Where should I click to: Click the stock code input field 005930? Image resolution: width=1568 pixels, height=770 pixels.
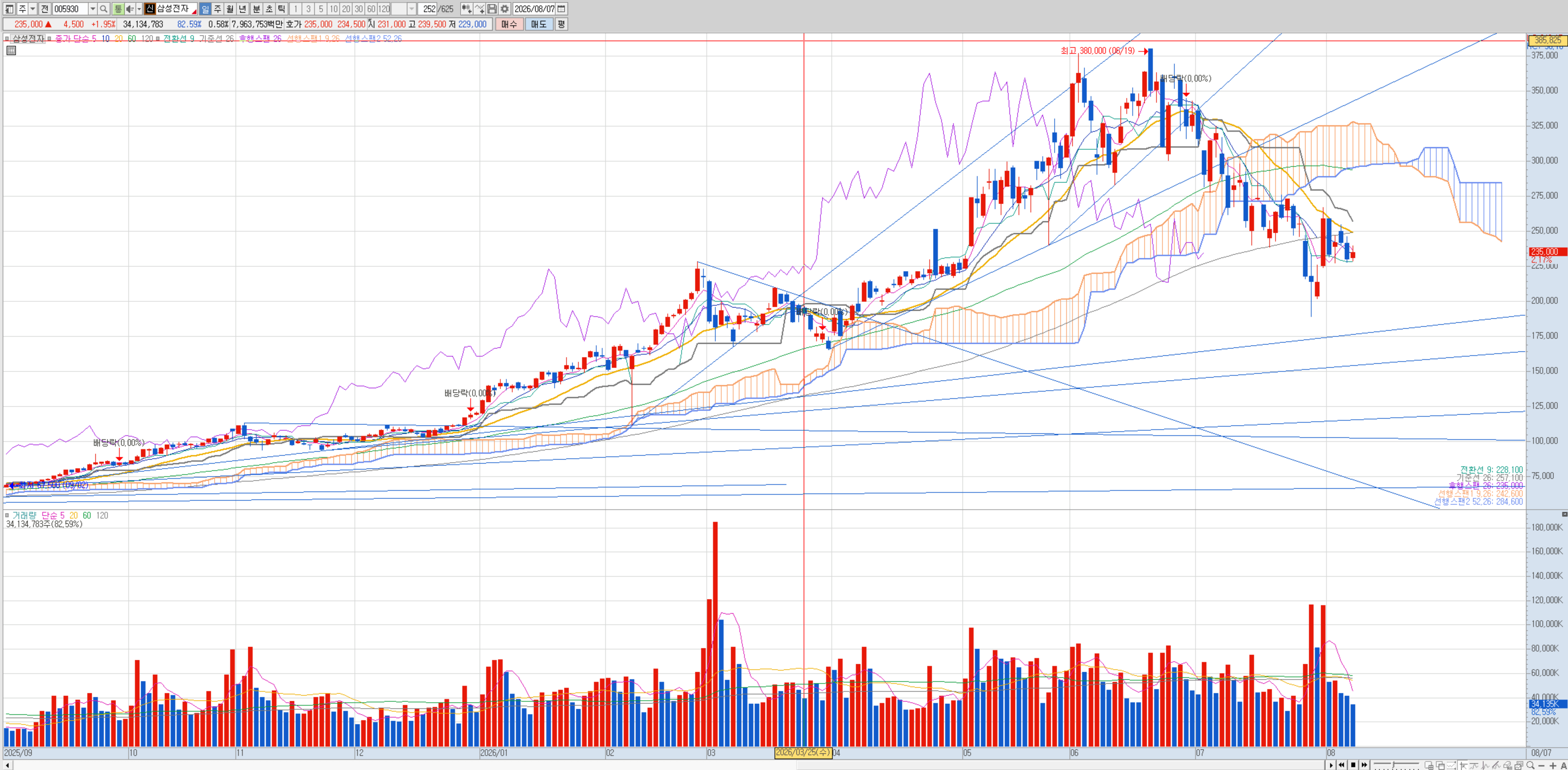click(x=70, y=8)
